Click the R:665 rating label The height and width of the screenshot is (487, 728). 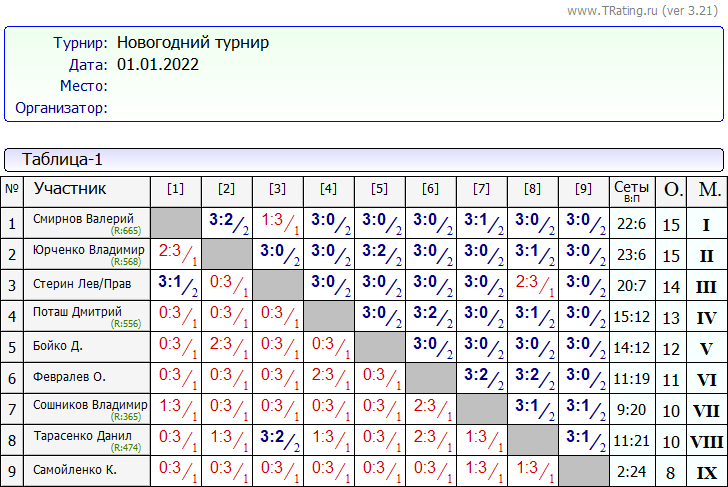pyautogui.click(x=125, y=231)
